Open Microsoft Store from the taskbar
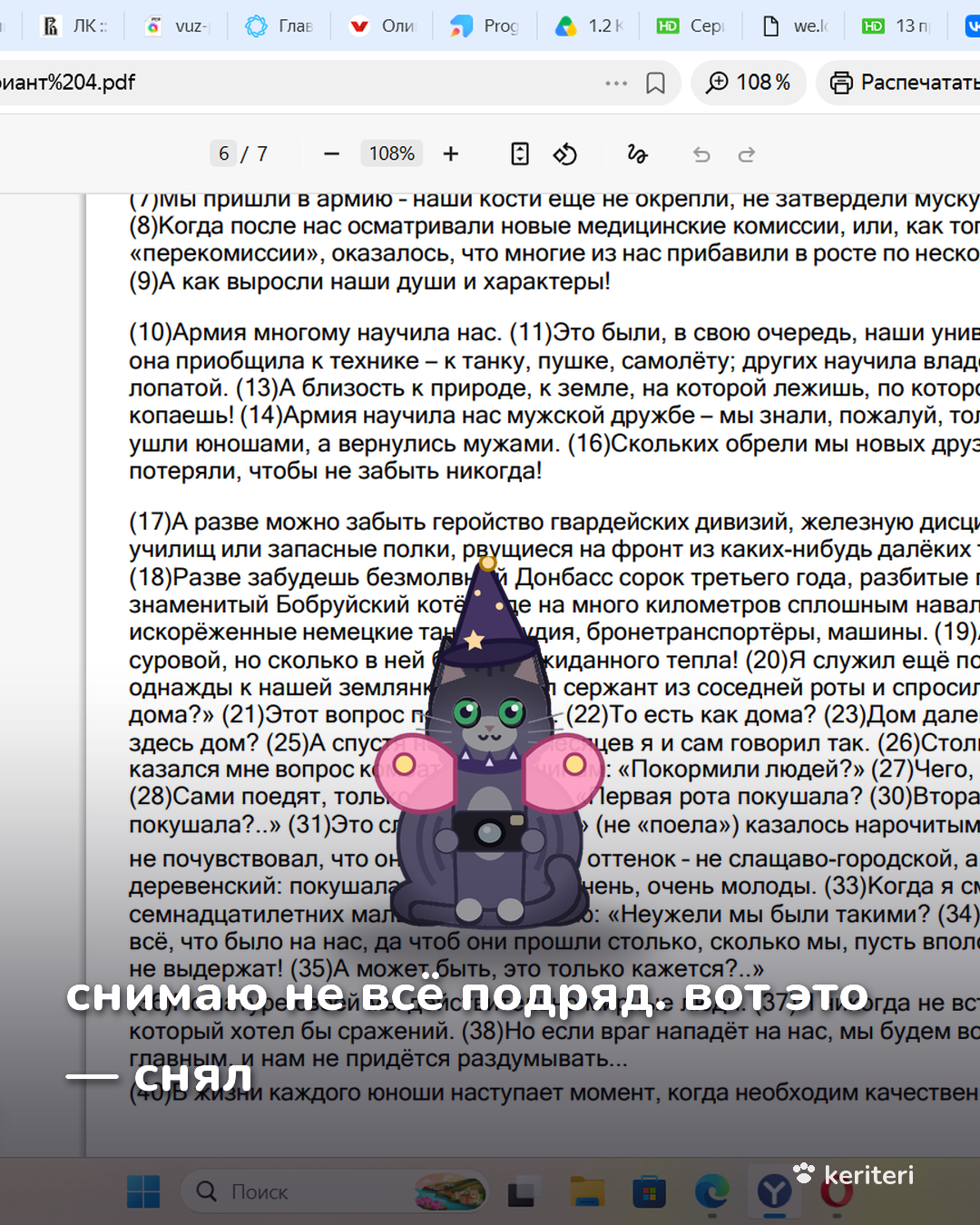Viewport: 980px width, 1225px height. [649, 1191]
